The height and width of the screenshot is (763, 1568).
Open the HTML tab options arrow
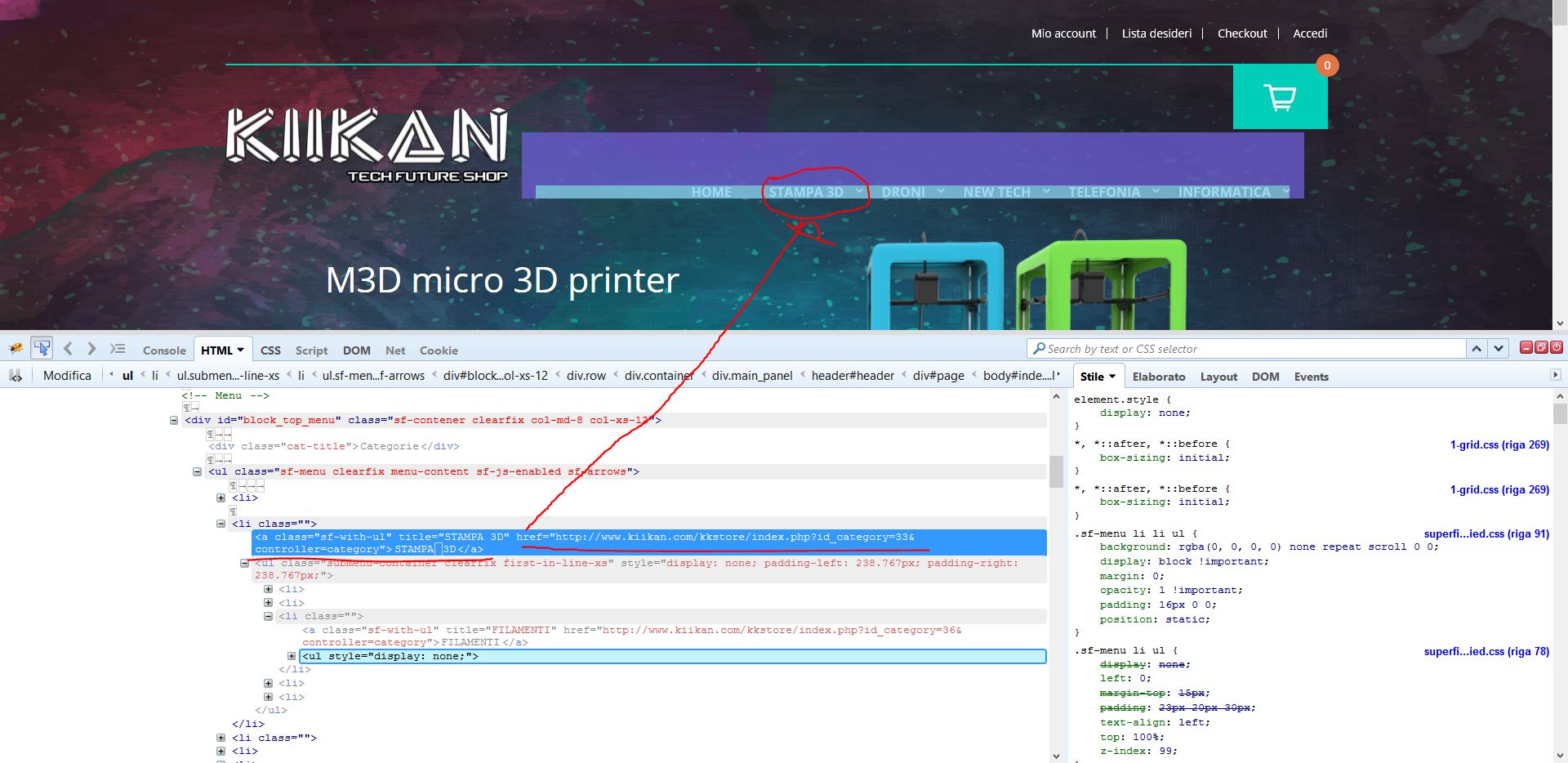point(241,350)
